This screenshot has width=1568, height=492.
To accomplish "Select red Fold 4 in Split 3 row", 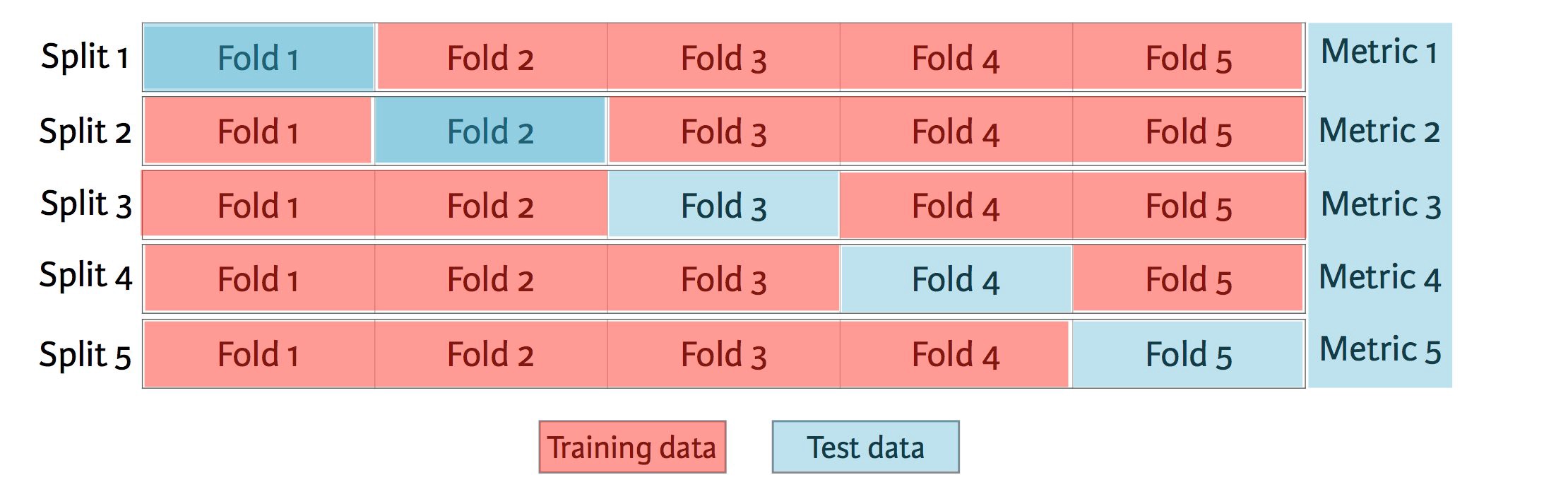I will click(956, 205).
